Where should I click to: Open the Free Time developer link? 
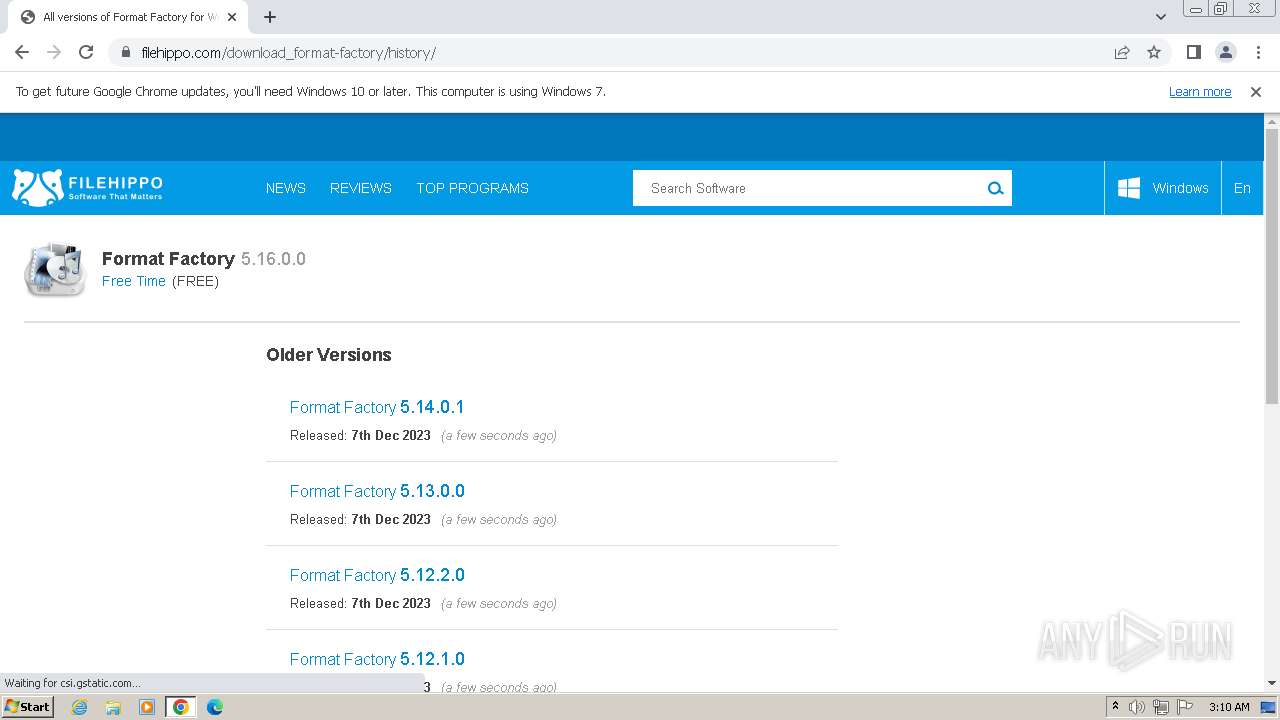[x=134, y=281]
